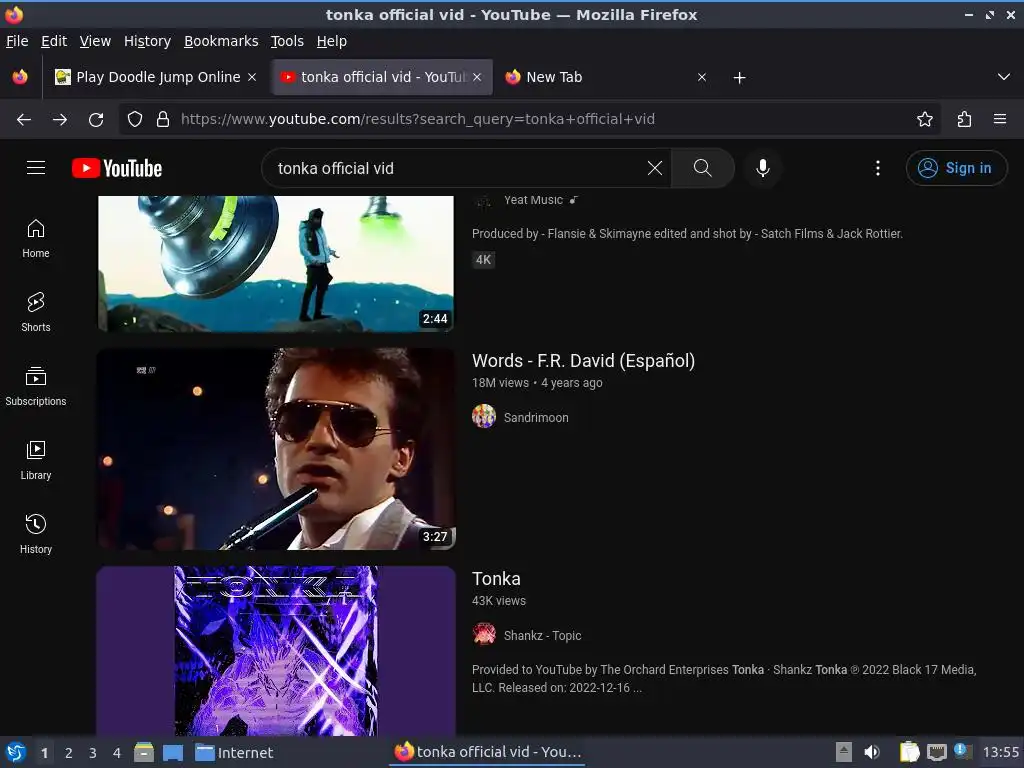View site security via the padlock icon
The height and width of the screenshot is (768, 1024).
coord(163,119)
